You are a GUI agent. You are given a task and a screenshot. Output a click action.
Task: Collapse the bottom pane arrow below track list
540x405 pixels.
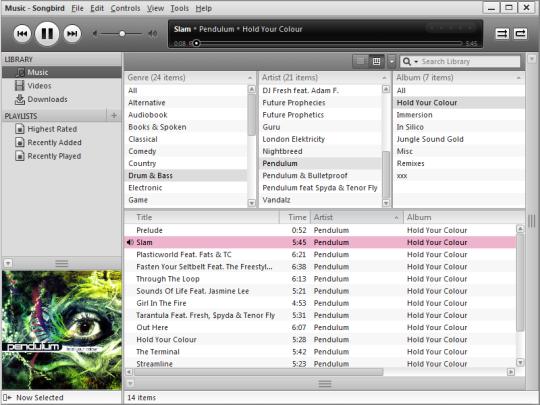[x=130, y=383]
